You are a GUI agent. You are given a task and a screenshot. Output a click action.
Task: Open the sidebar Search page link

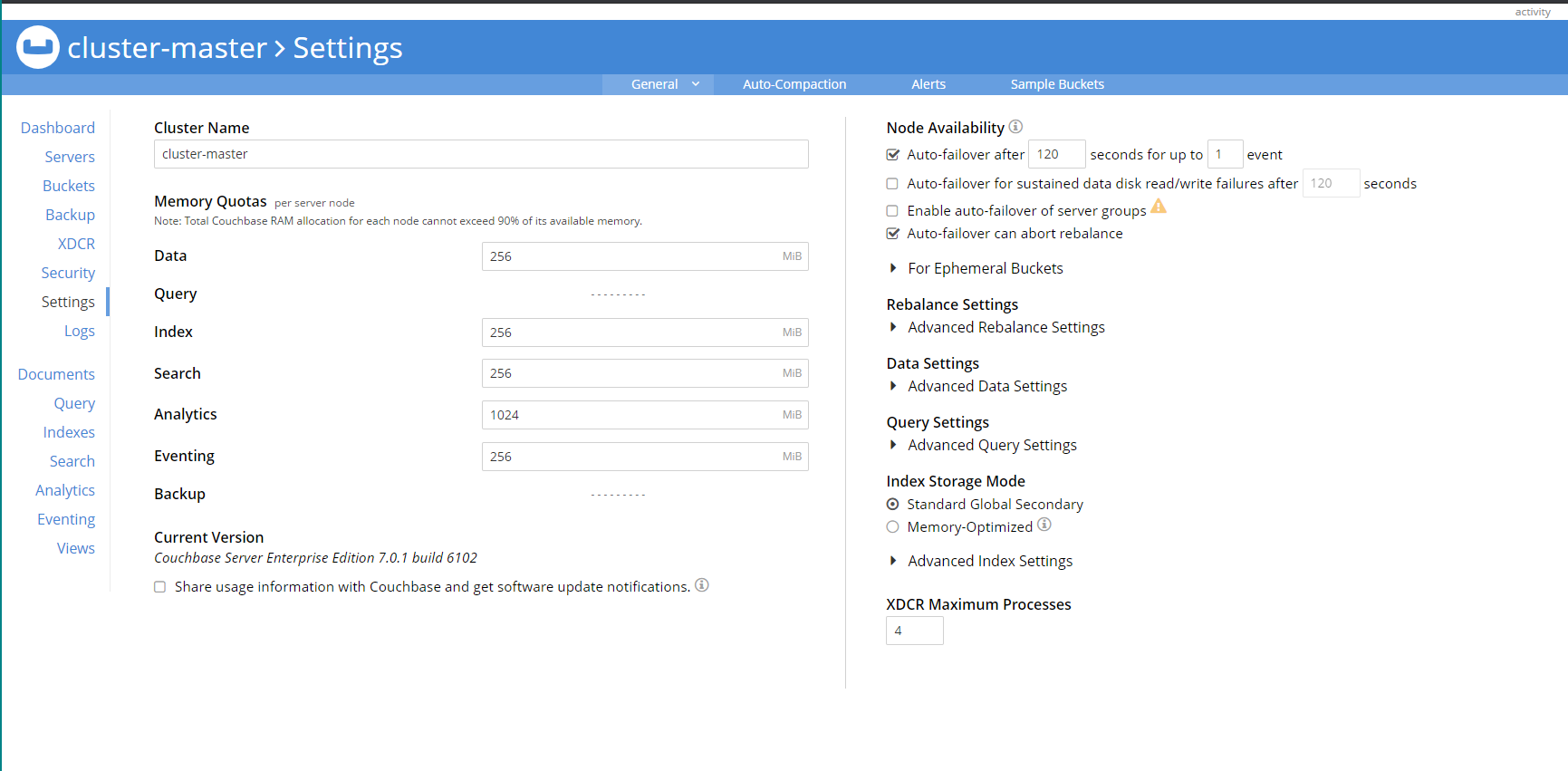click(72, 461)
